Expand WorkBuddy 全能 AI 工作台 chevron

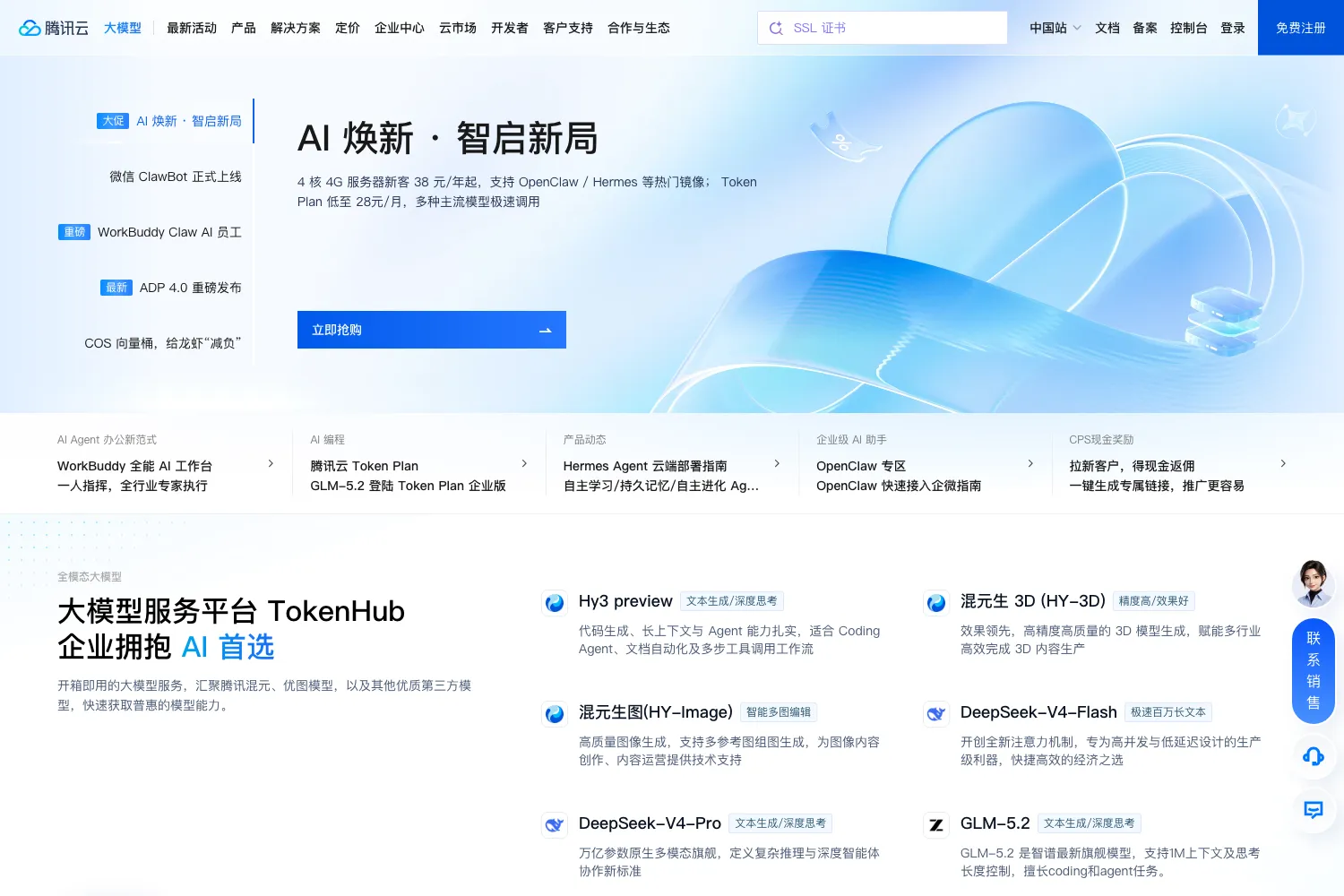pos(271,463)
